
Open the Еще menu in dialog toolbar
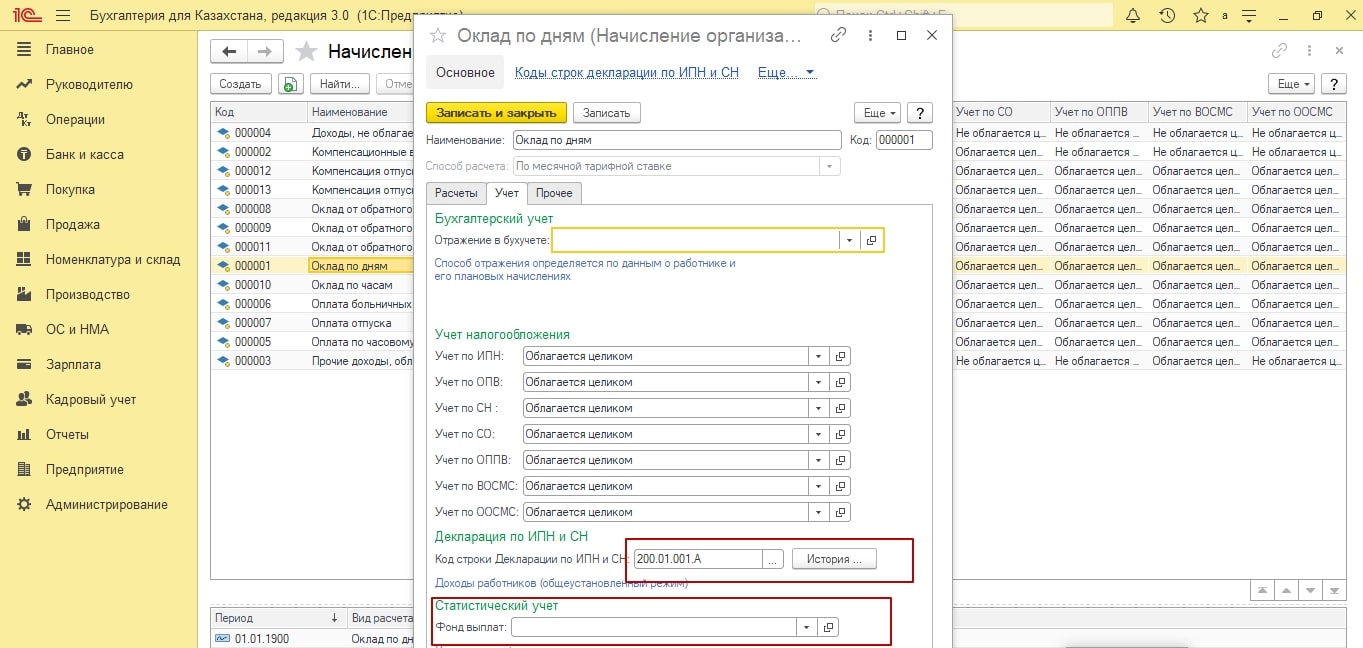pos(877,113)
